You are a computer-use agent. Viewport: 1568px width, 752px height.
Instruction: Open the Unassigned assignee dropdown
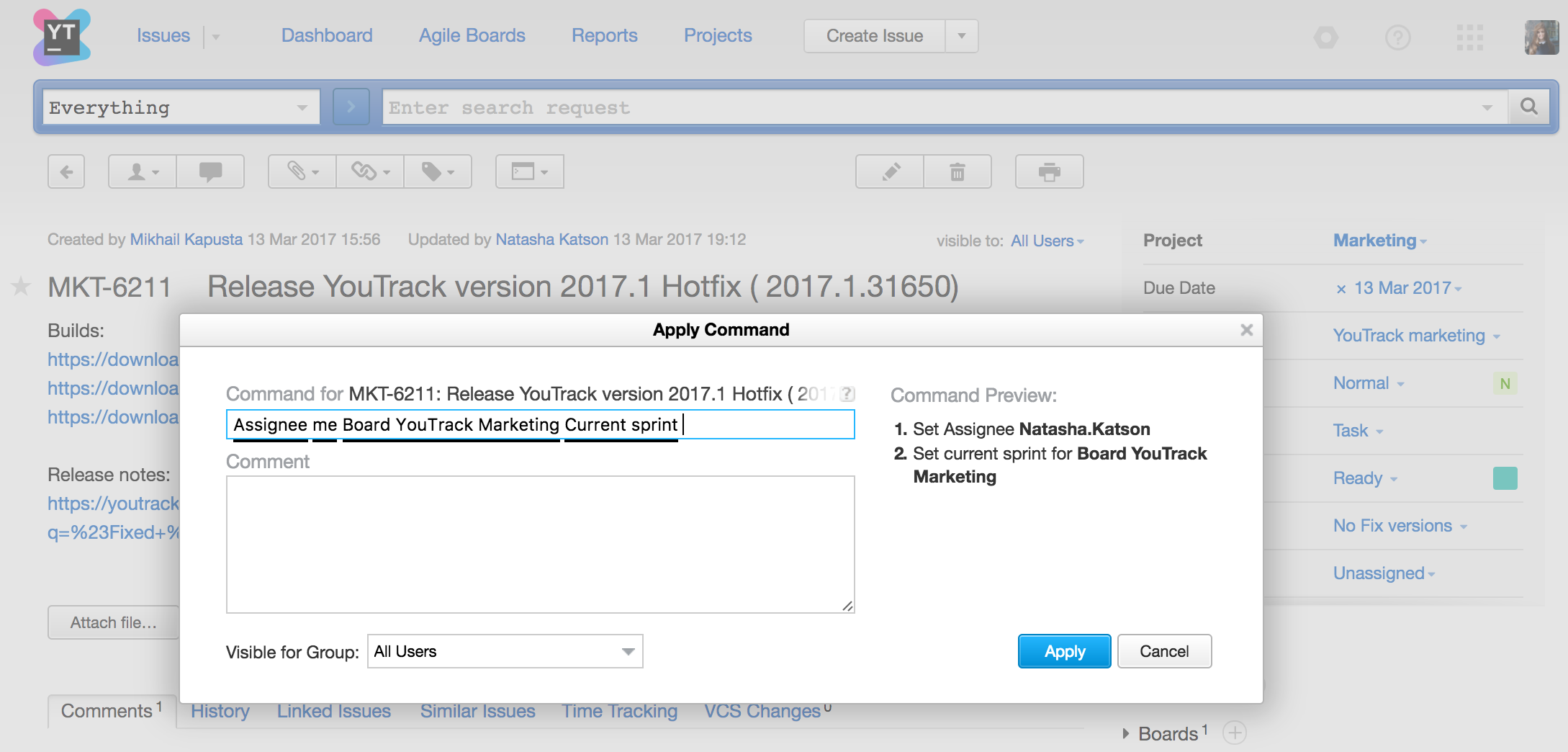pos(1384,573)
